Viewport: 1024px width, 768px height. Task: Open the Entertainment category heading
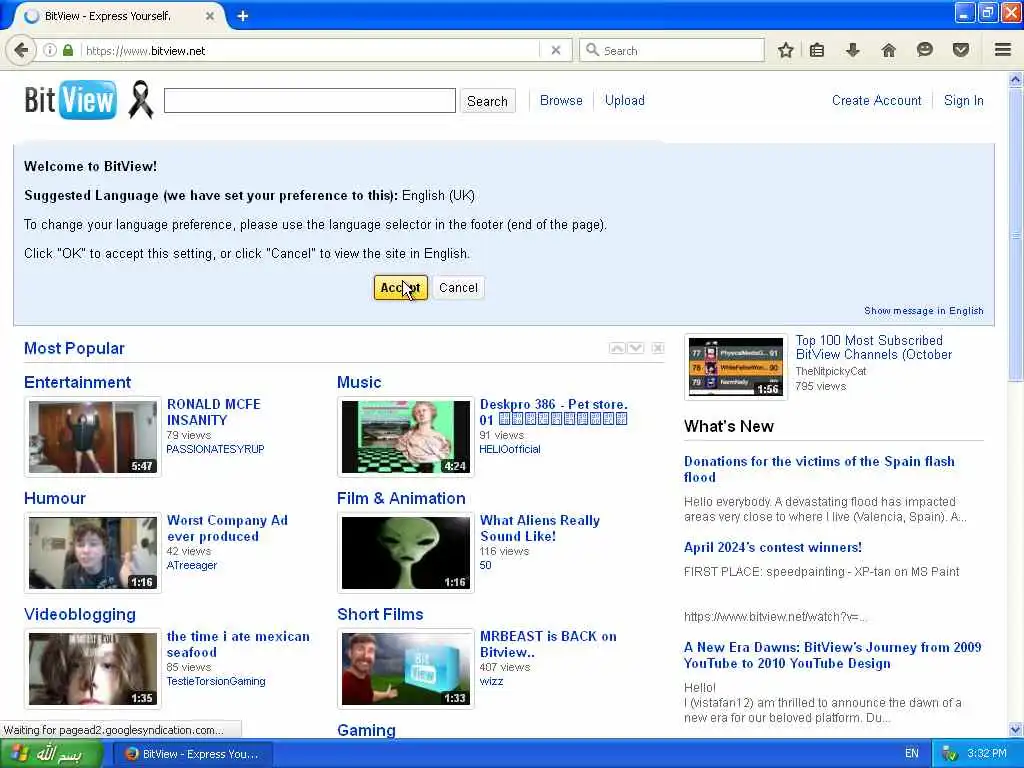click(x=77, y=382)
